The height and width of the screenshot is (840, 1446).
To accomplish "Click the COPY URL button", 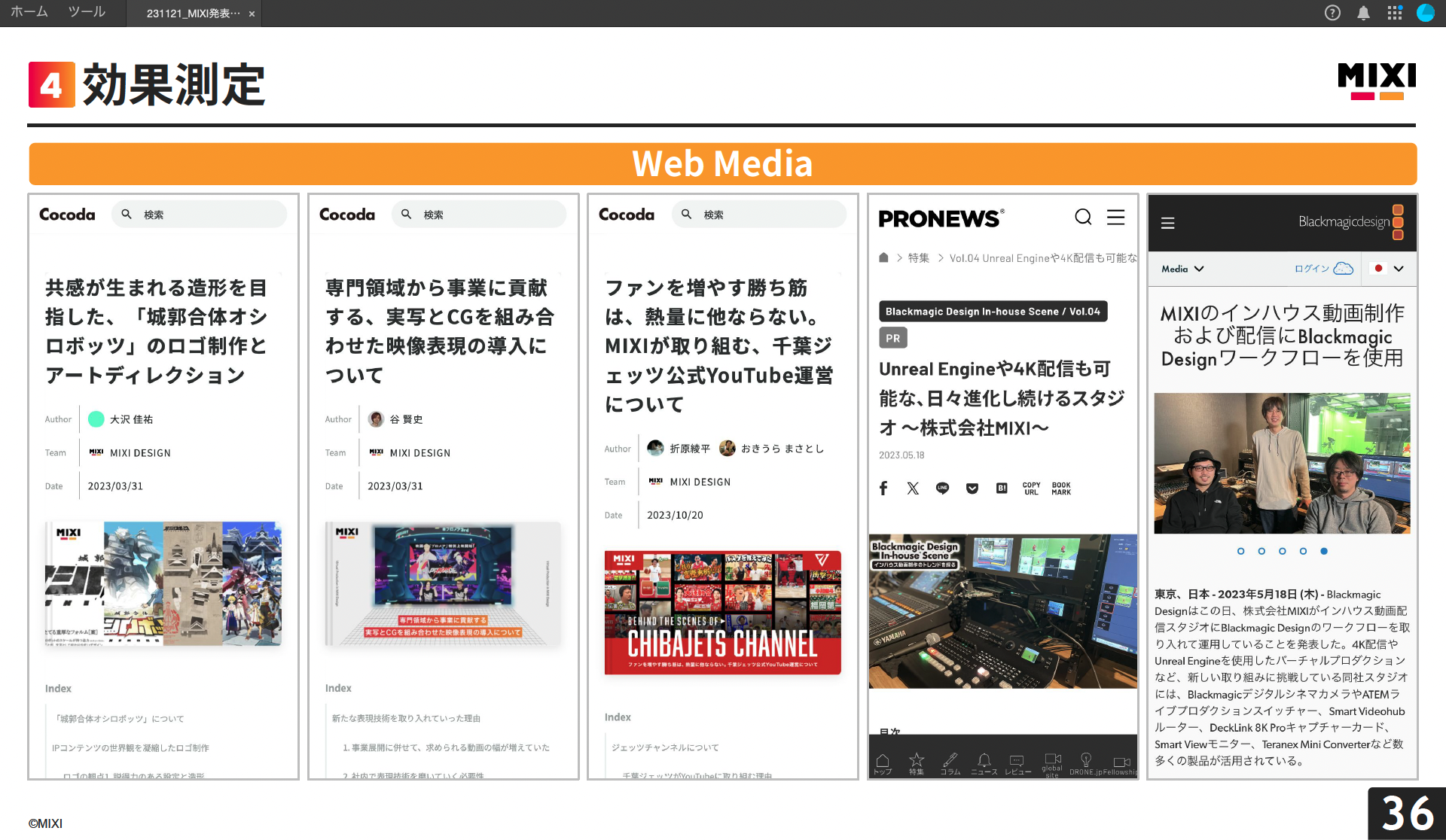I will (1031, 488).
